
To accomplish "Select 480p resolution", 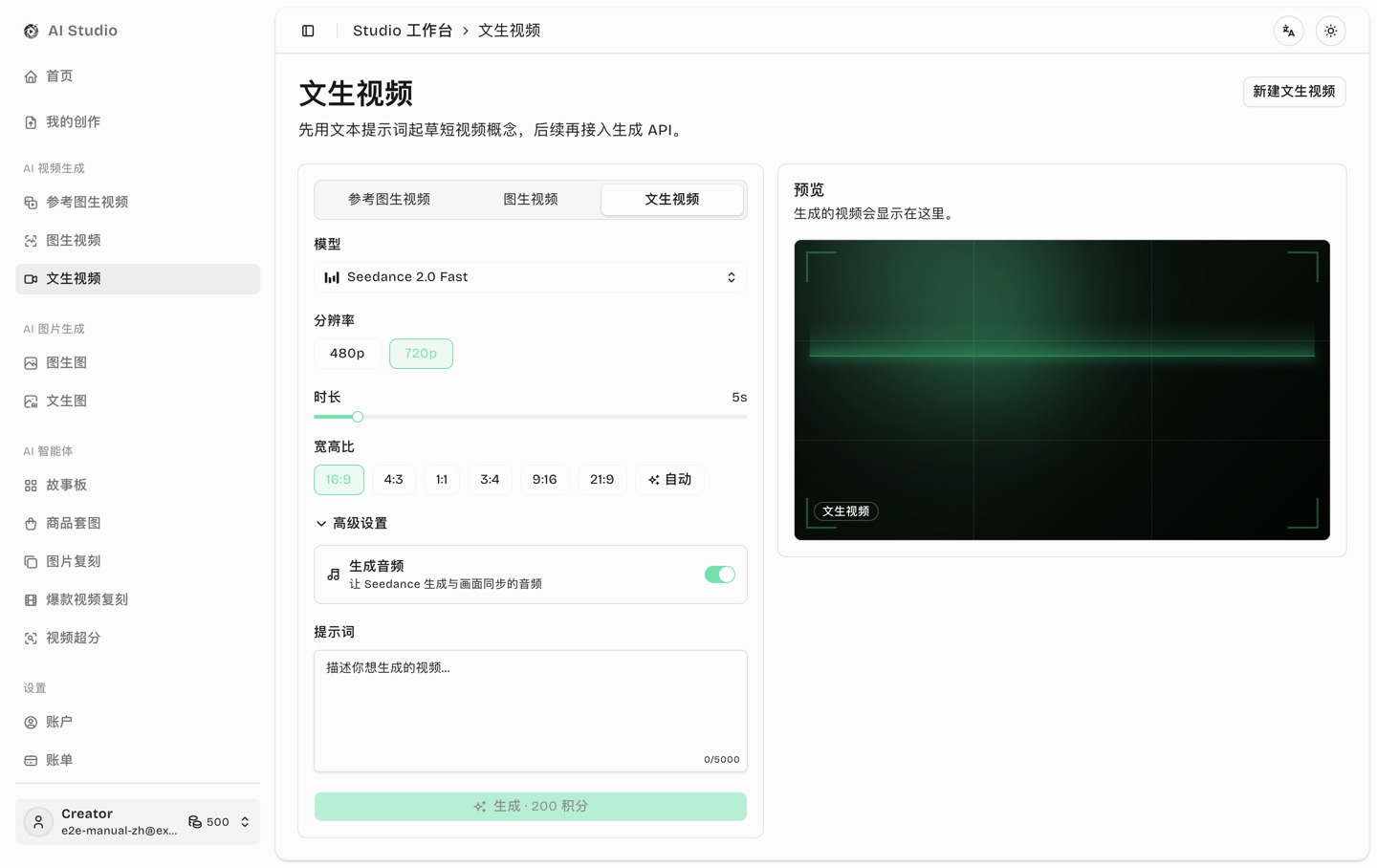I will [x=347, y=354].
